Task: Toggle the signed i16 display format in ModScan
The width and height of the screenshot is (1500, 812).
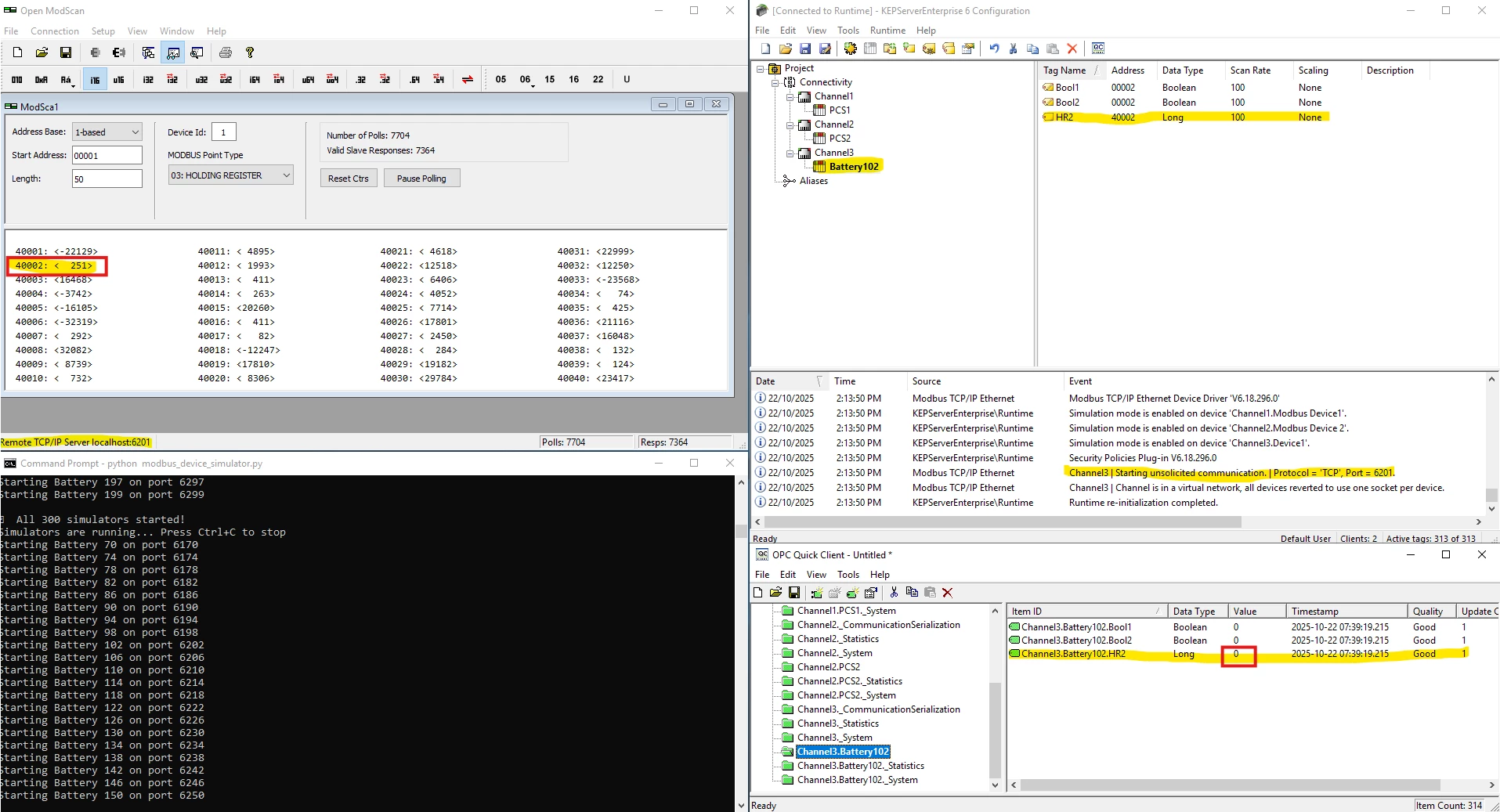Action: coord(95,79)
